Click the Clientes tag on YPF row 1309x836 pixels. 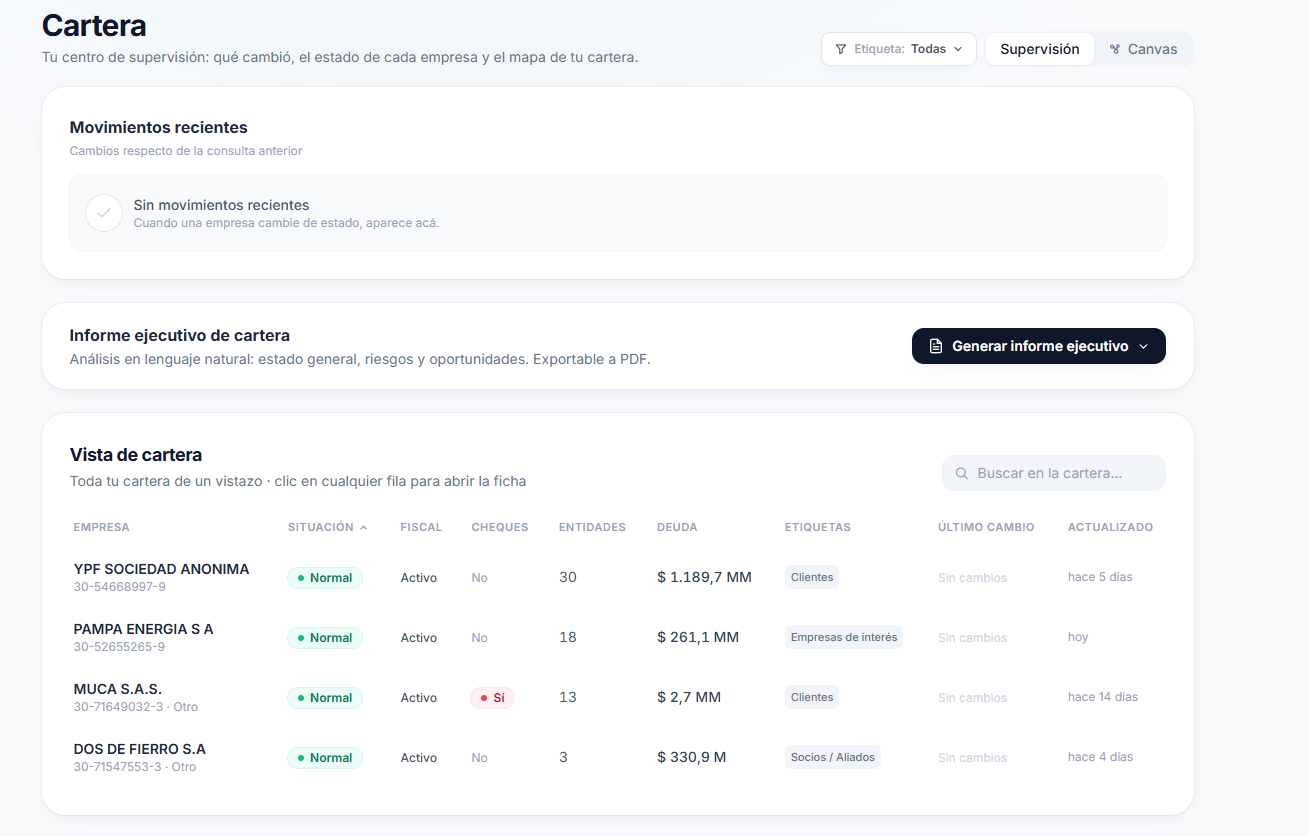(812, 577)
